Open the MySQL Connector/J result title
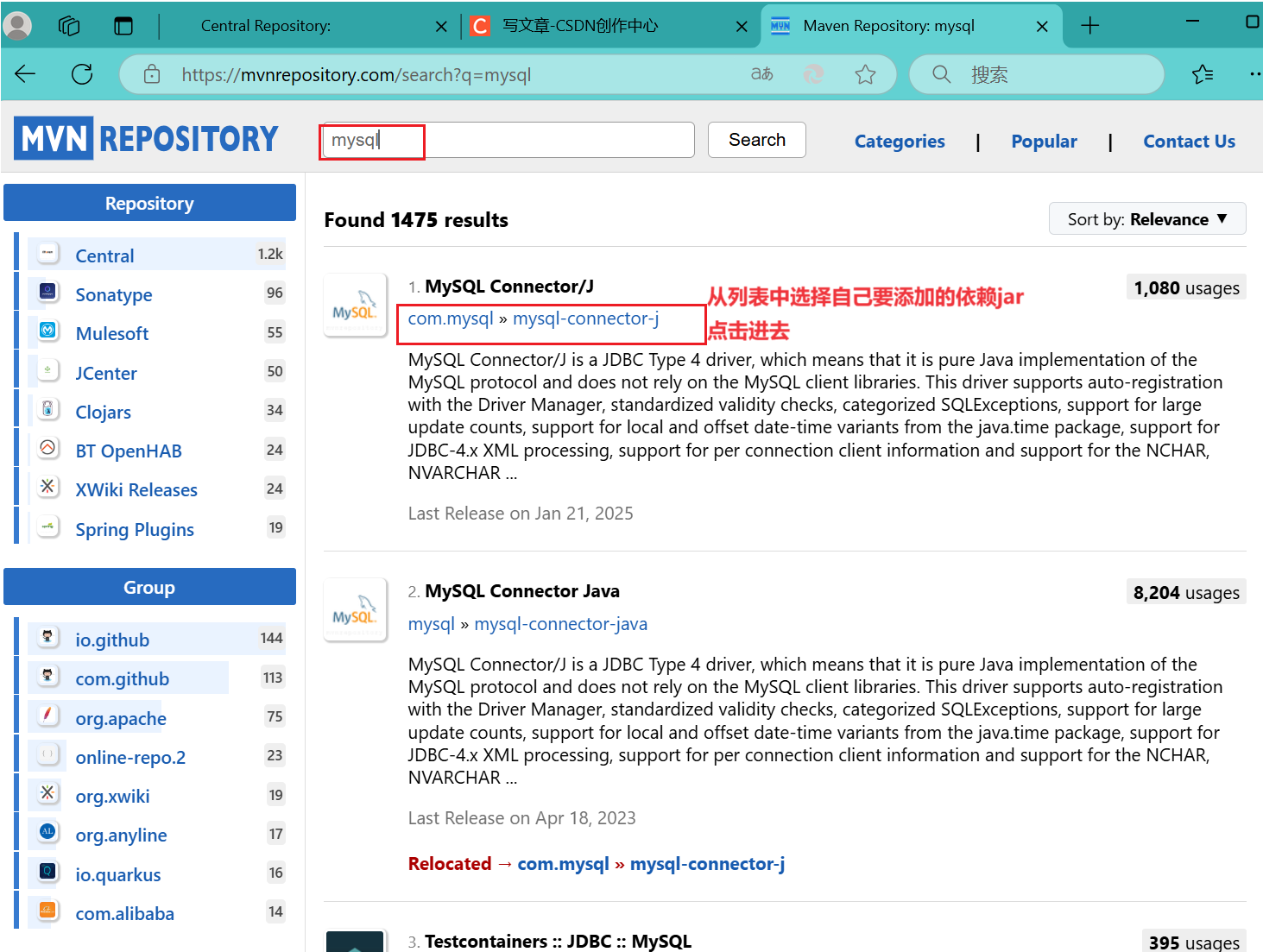 tap(509, 286)
